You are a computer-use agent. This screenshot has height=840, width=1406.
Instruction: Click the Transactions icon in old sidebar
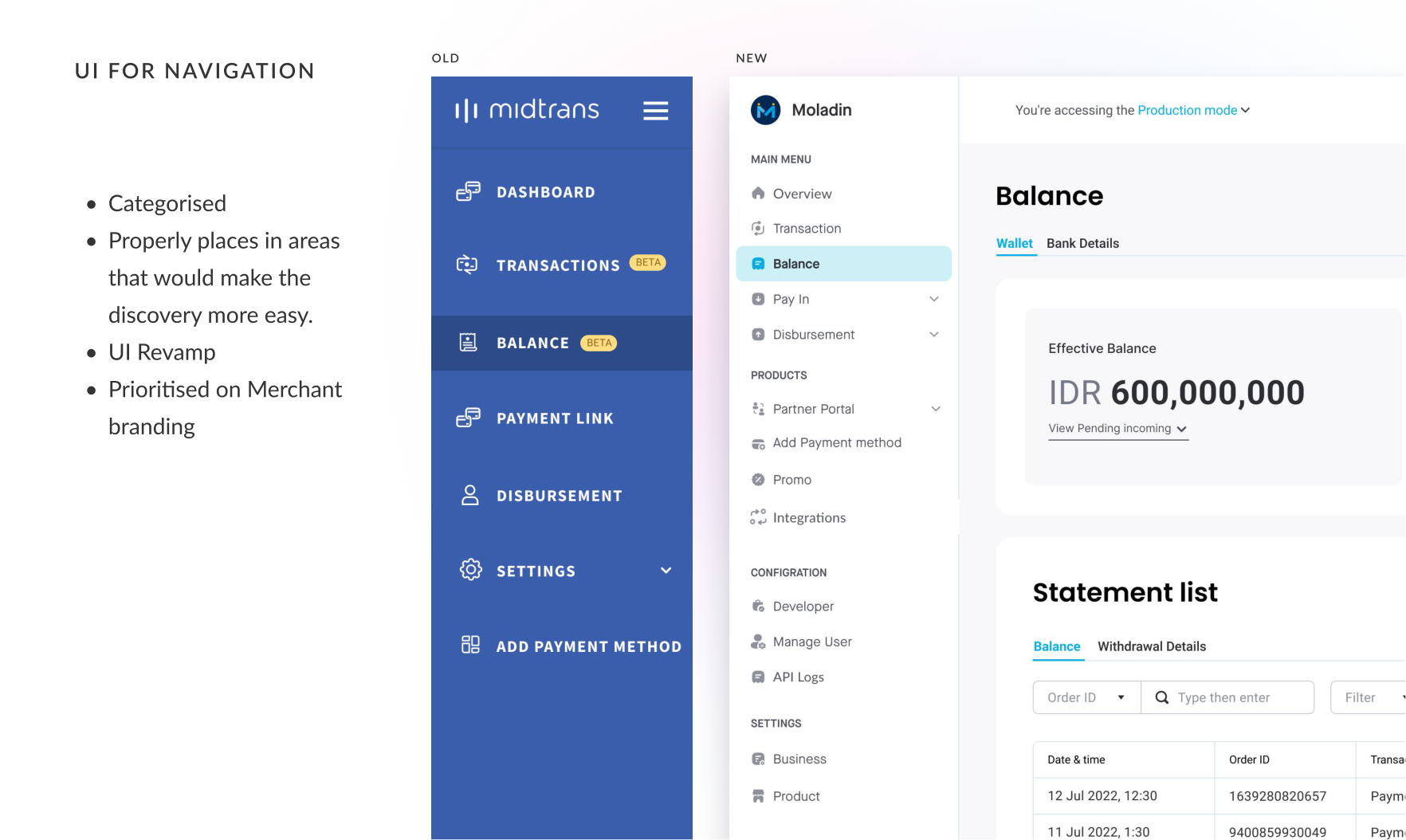[x=467, y=265]
